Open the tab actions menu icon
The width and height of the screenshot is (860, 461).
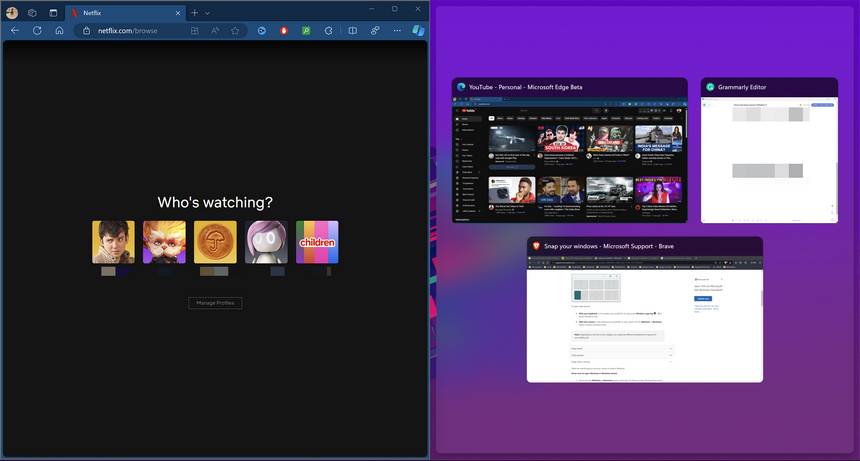52,12
